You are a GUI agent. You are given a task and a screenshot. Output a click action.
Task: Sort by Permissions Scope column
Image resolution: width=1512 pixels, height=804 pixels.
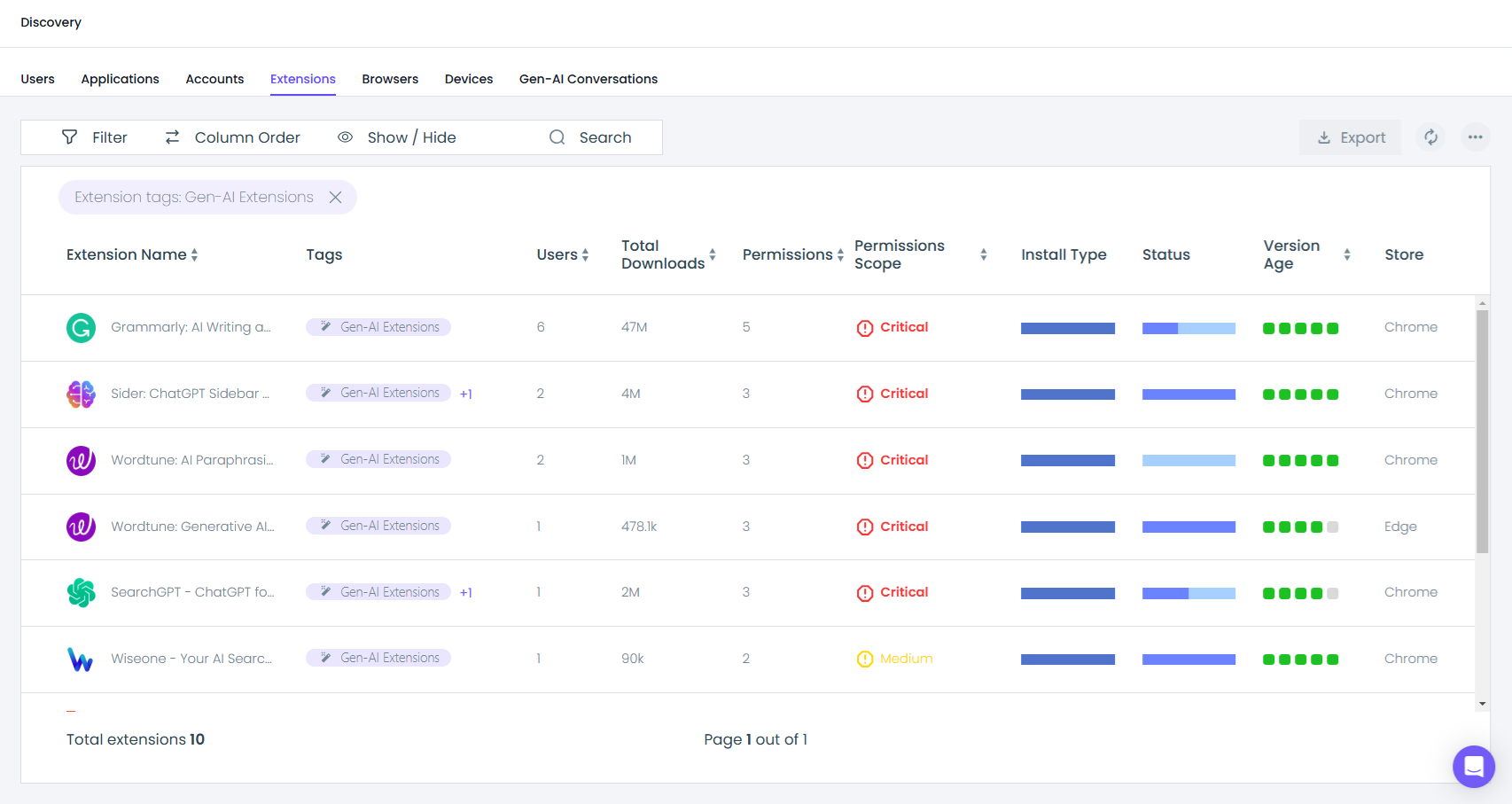(984, 254)
